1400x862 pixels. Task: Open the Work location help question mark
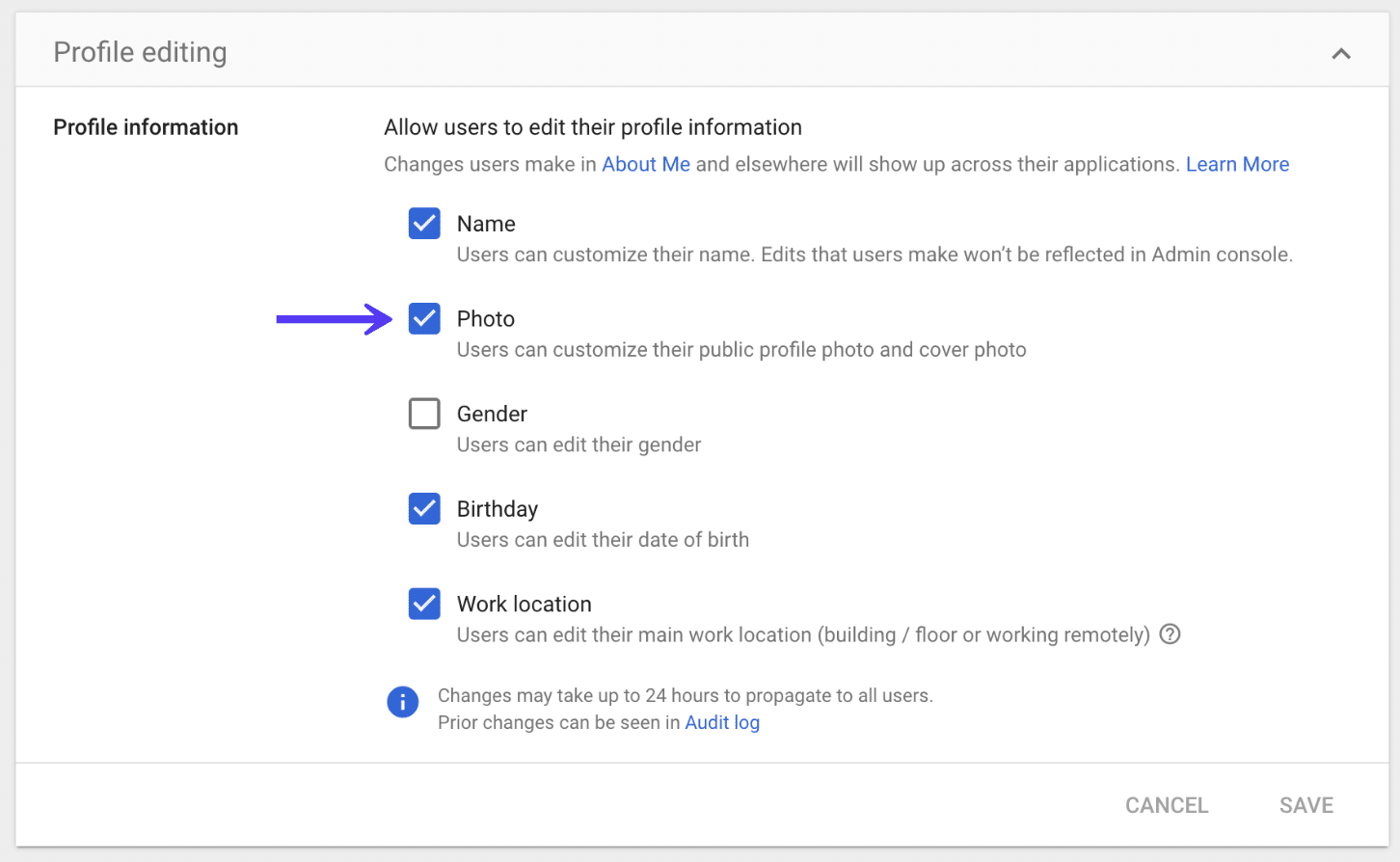[x=1170, y=634]
